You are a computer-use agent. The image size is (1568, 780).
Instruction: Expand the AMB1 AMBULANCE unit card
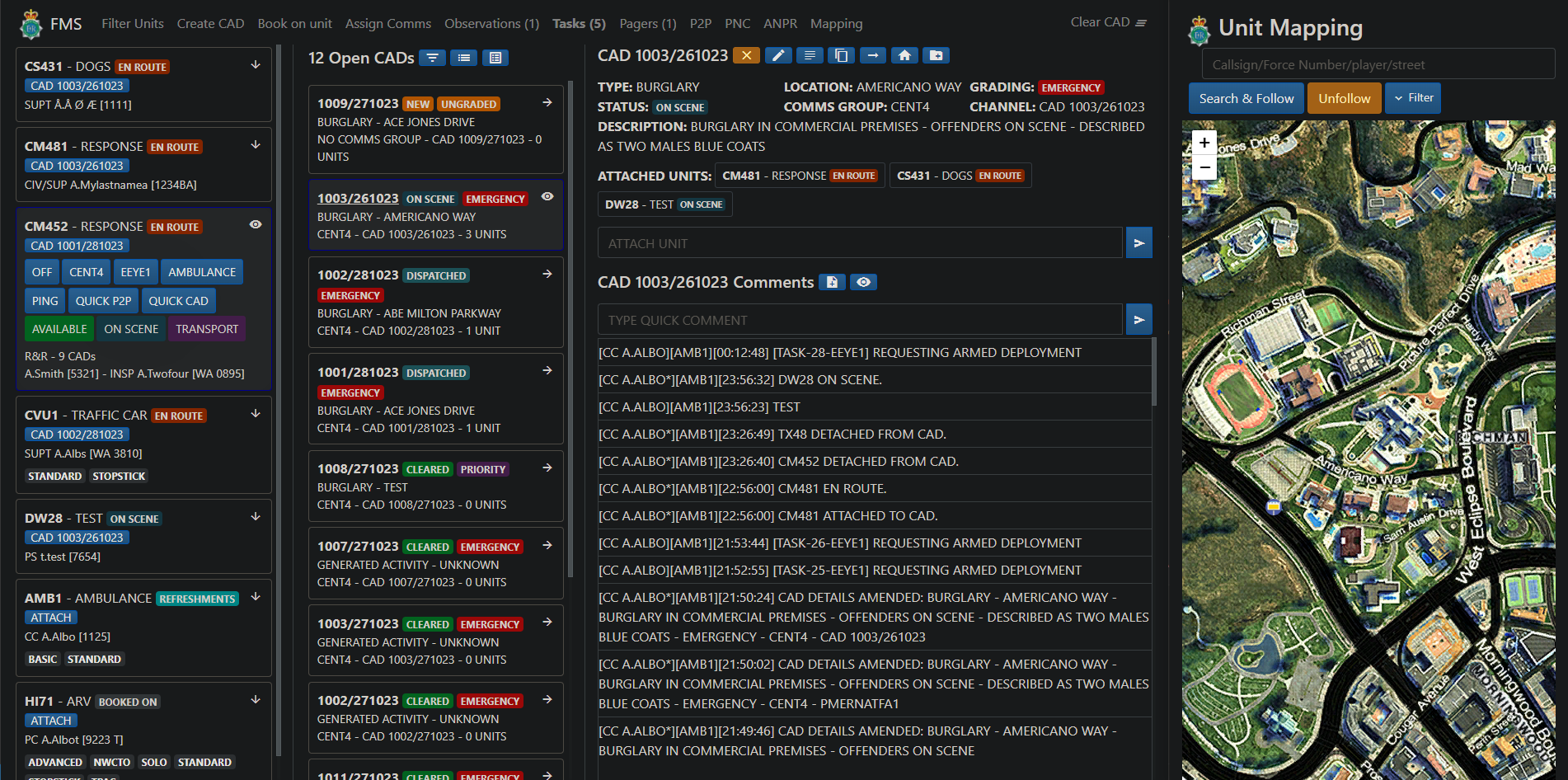tap(256, 597)
